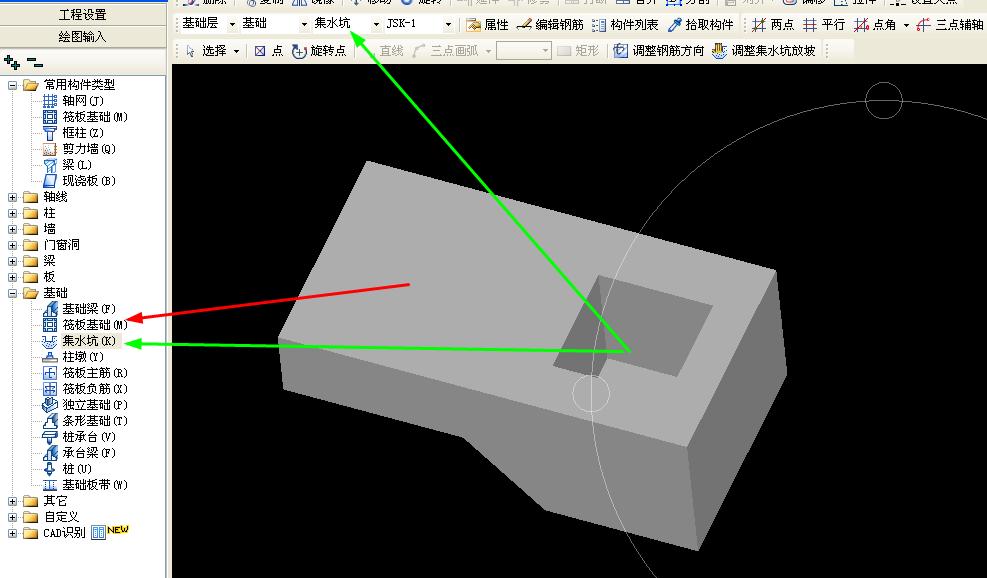Select 基础板带(W) foundation strip item
Viewport: 987px width, 578px height.
point(86,485)
